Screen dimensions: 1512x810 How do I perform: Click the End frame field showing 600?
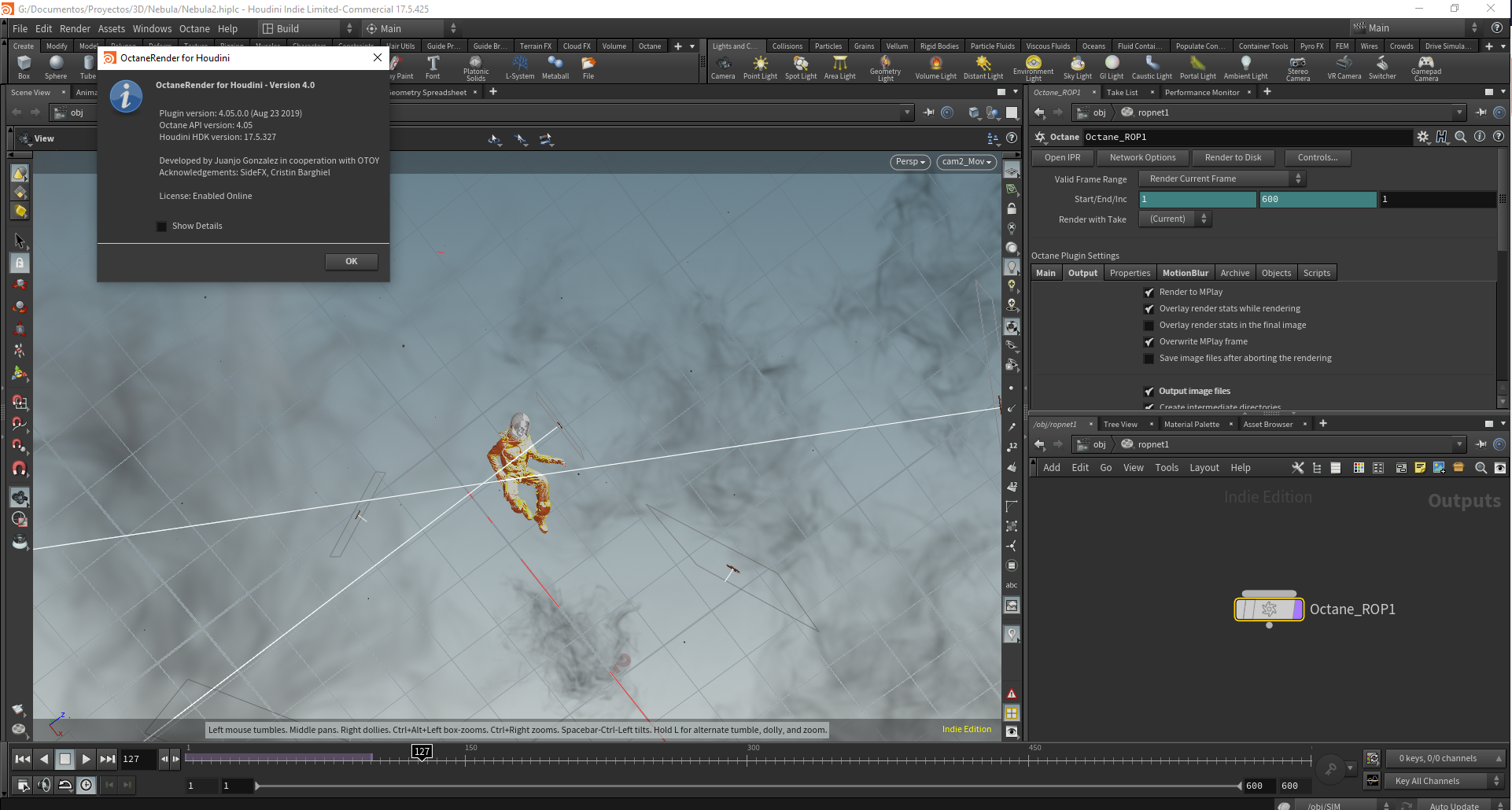(1318, 200)
